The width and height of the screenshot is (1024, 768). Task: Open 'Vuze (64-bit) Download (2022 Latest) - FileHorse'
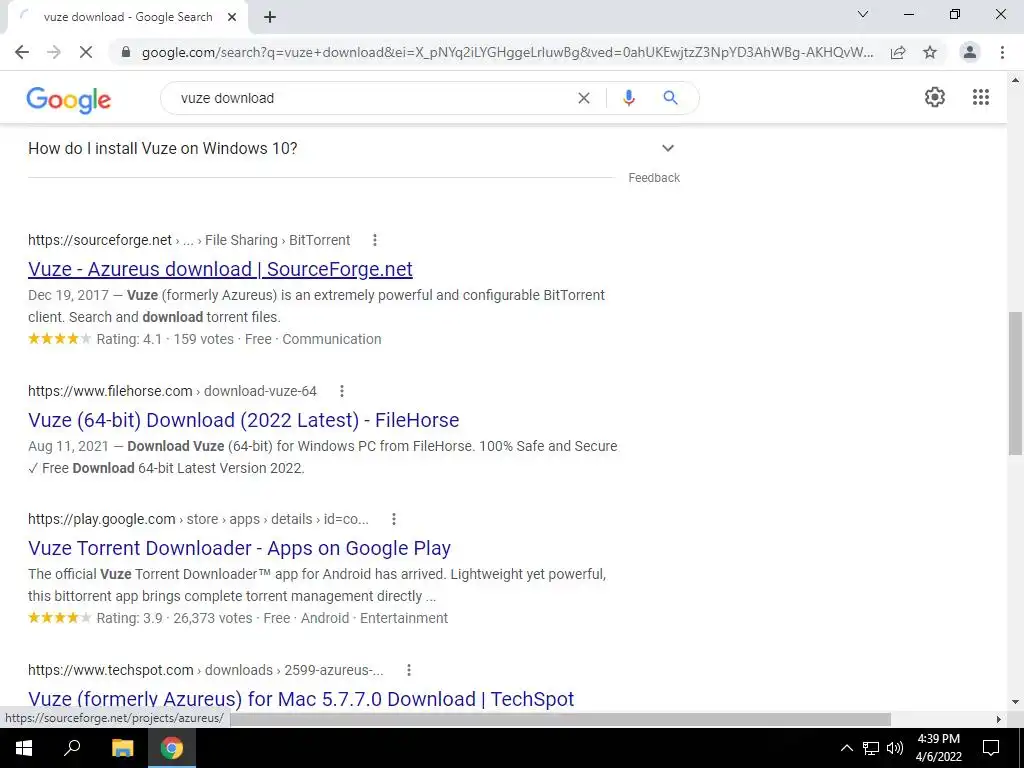pyautogui.click(x=244, y=420)
